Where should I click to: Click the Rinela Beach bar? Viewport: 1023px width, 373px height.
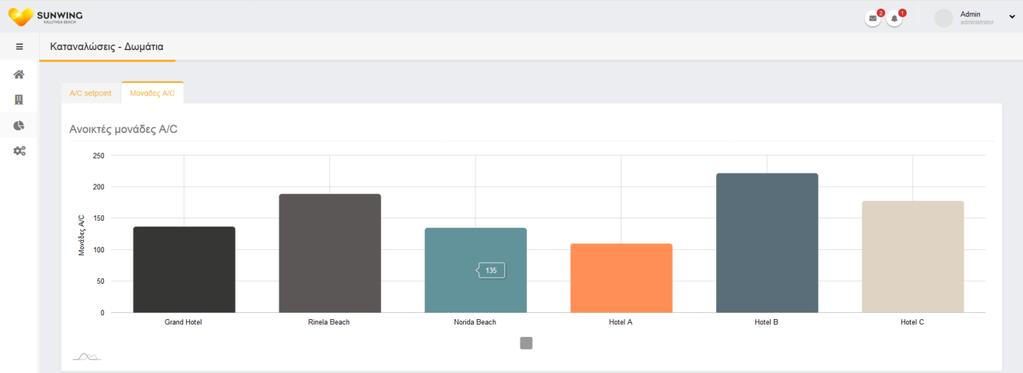330,253
